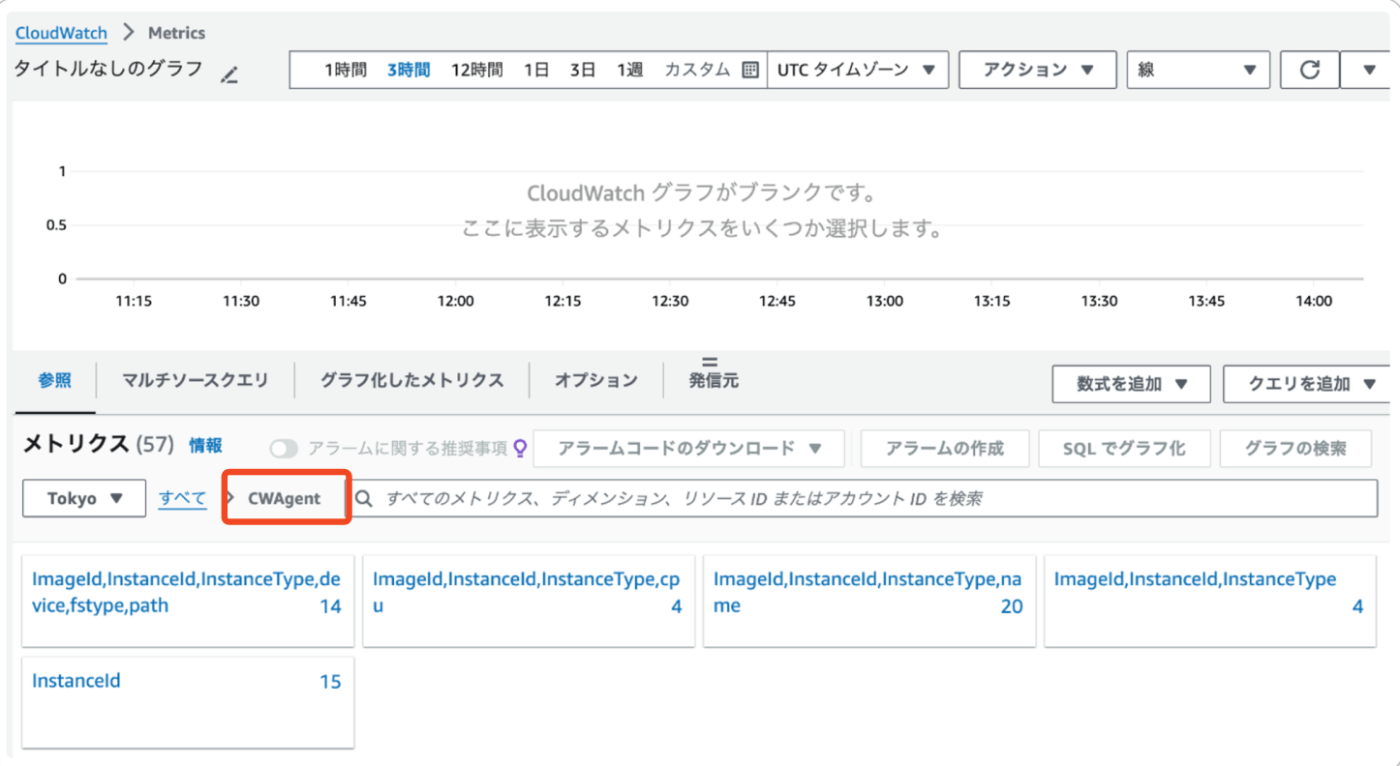Viewport: 1400px width, 766px height.
Task: Choose the カスタム time range option
Action: pos(697,70)
